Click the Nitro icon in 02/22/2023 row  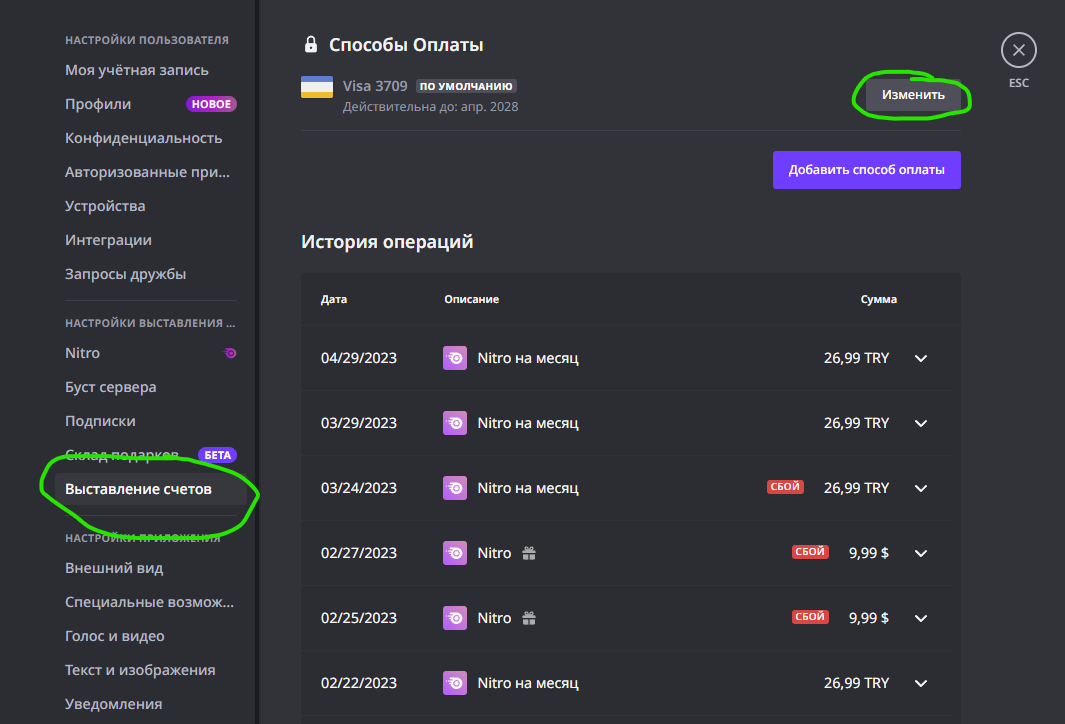[454, 683]
